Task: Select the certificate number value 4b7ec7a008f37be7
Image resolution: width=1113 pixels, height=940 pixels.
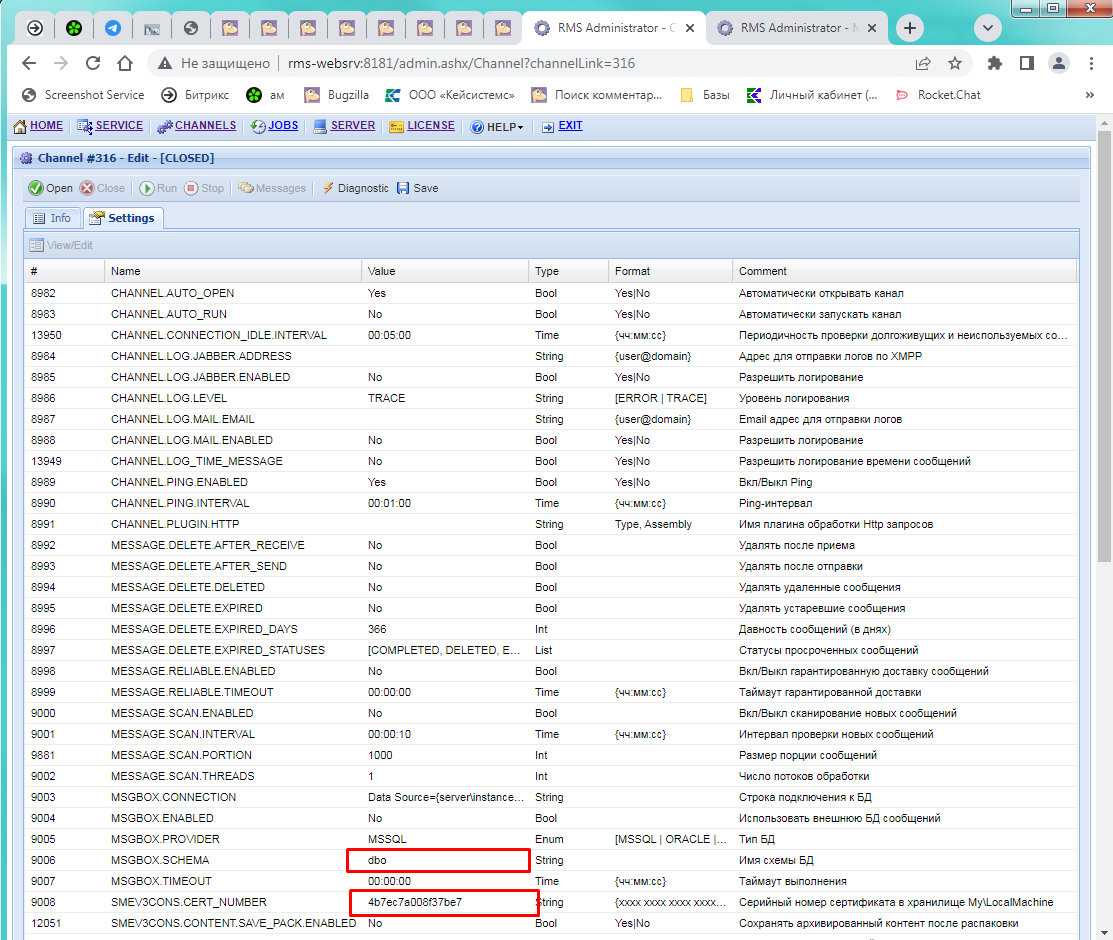Action: [415, 902]
